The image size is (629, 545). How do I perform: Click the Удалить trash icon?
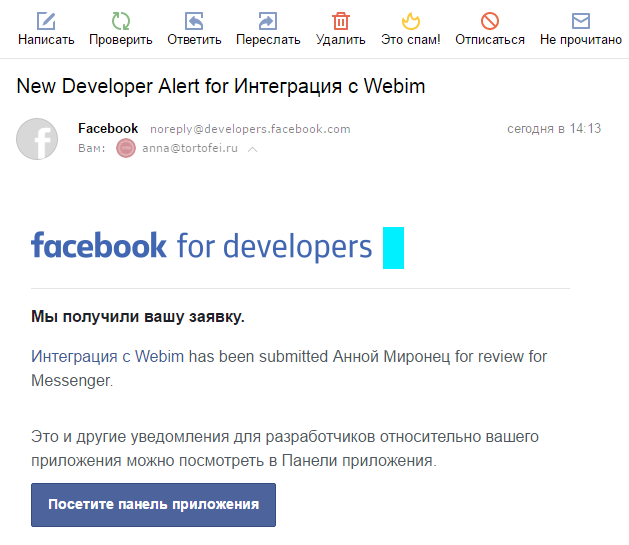pyautogui.click(x=341, y=20)
